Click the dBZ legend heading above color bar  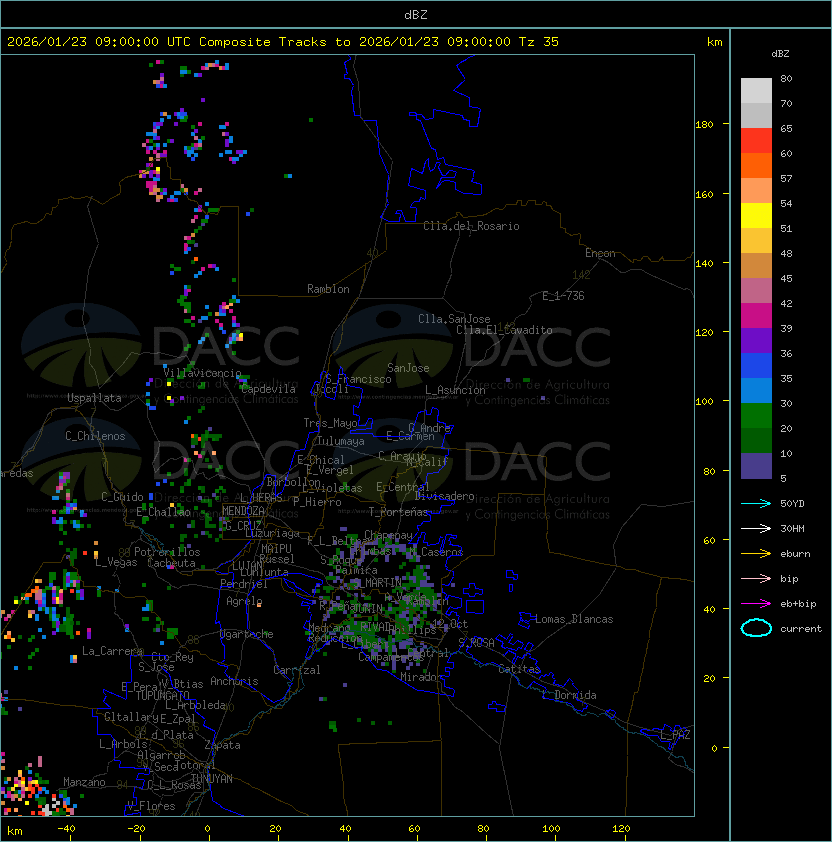click(x=780, y=54)
